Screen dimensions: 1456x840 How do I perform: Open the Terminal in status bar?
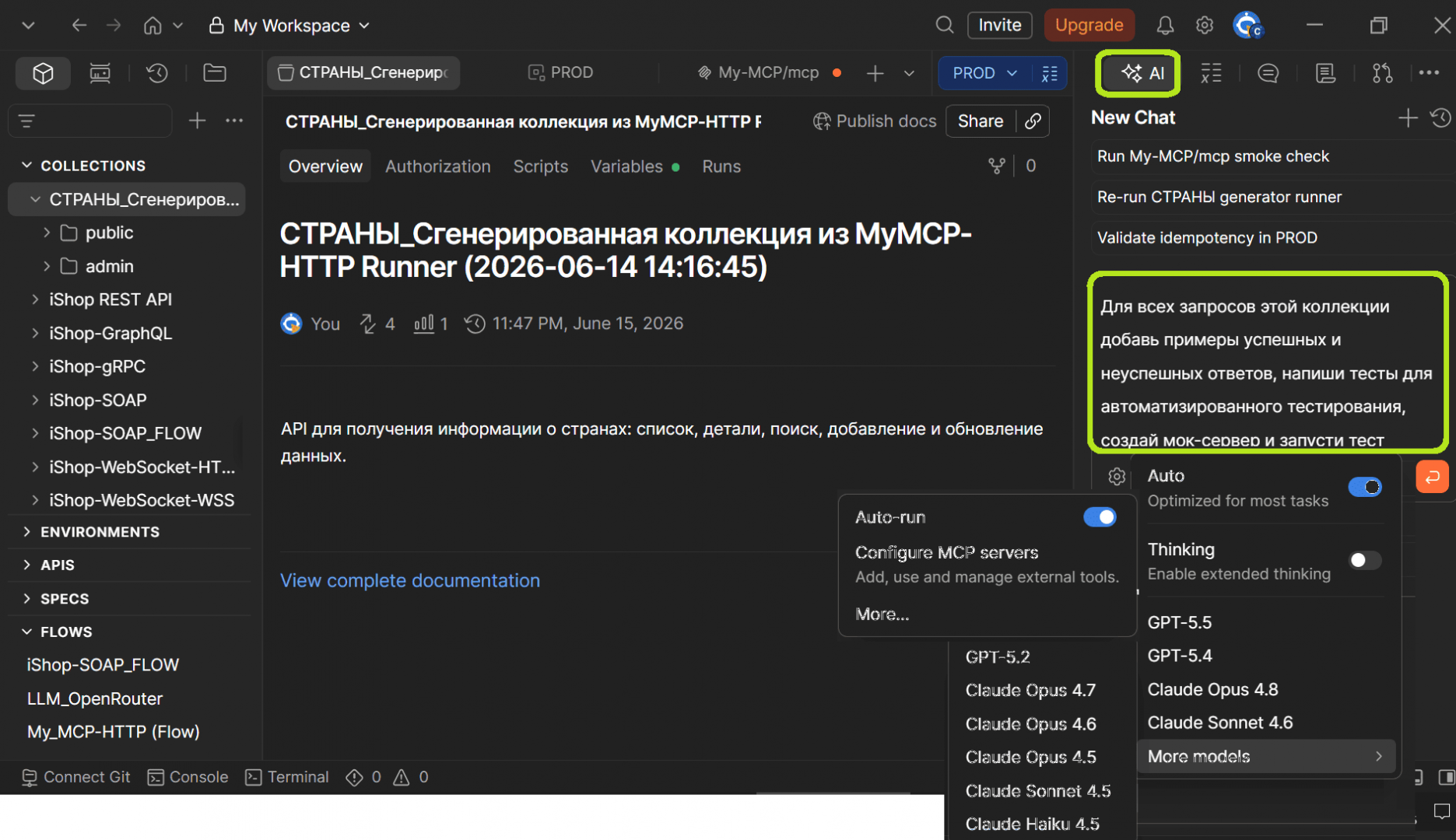tap(287, 777)
